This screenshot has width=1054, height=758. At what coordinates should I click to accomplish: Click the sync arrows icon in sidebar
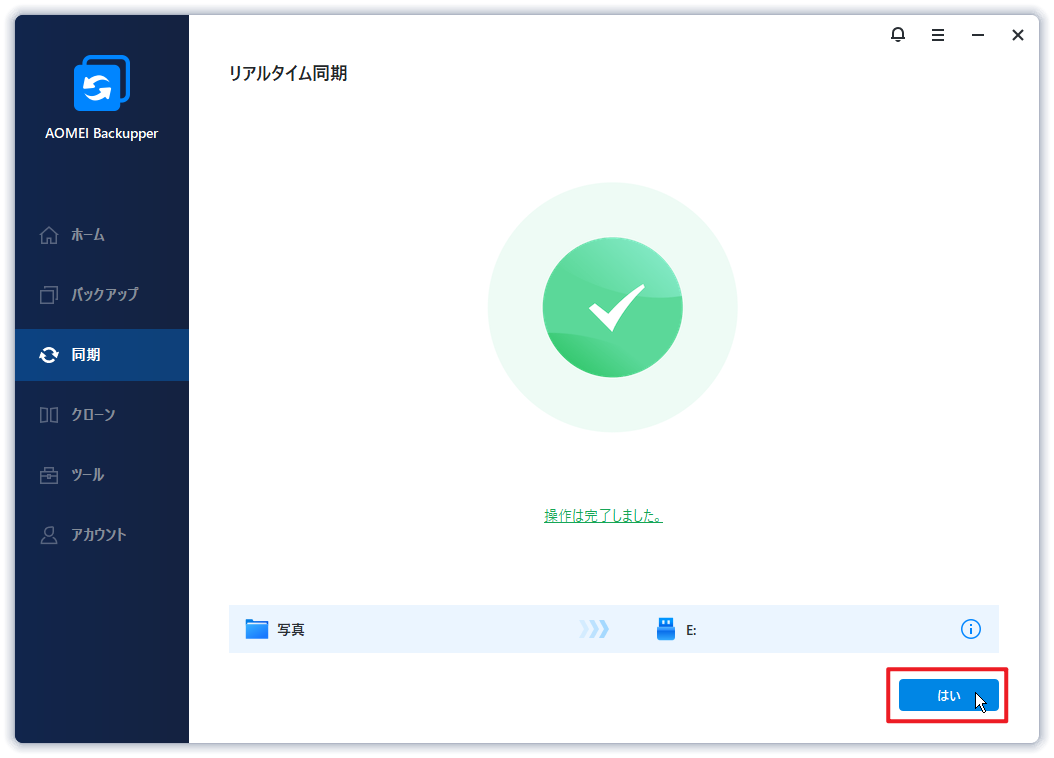(48, 355)
